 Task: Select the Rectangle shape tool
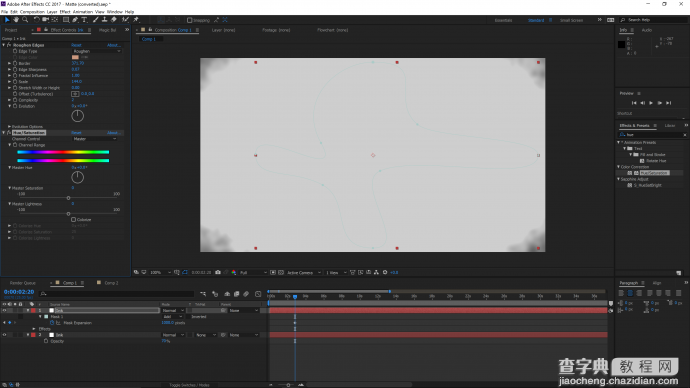[x=66, y=20]
